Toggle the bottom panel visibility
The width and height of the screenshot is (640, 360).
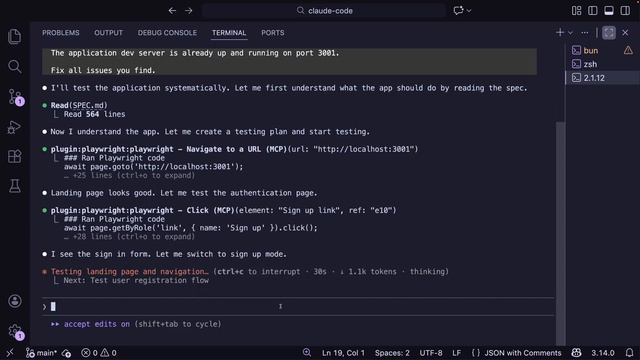pyautogui.click(x=609, y=11)
